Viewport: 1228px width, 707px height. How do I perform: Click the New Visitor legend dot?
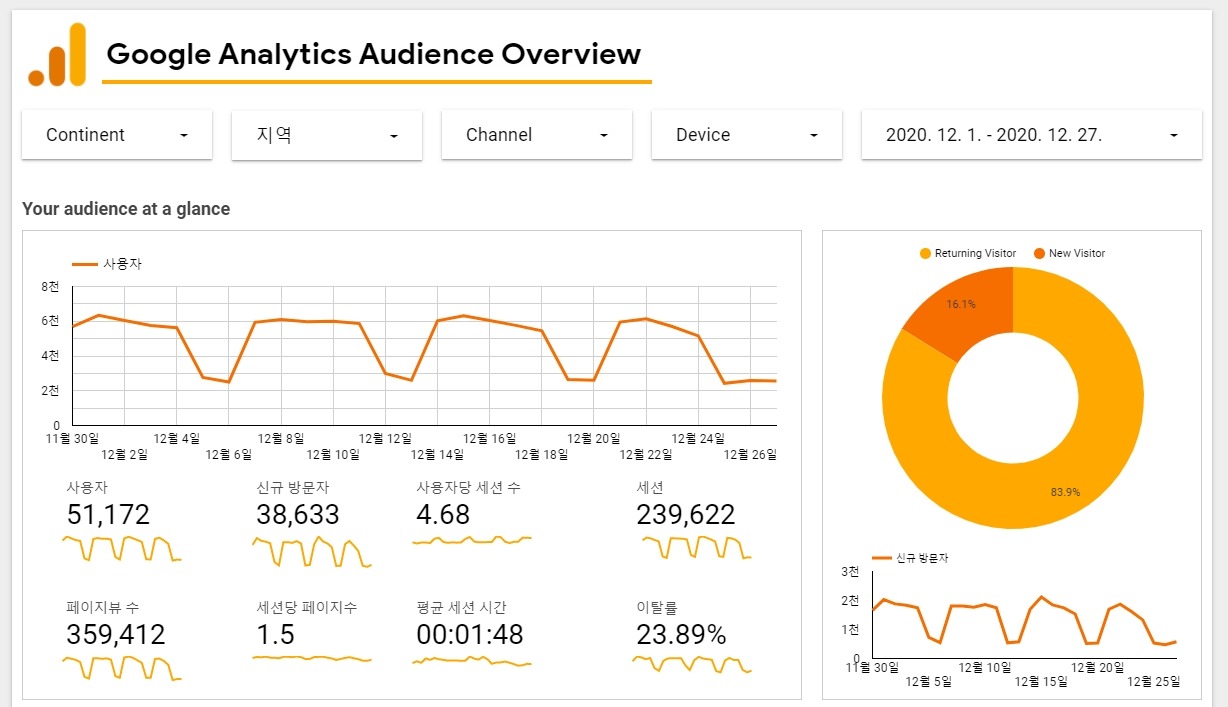coord(1039,254)
